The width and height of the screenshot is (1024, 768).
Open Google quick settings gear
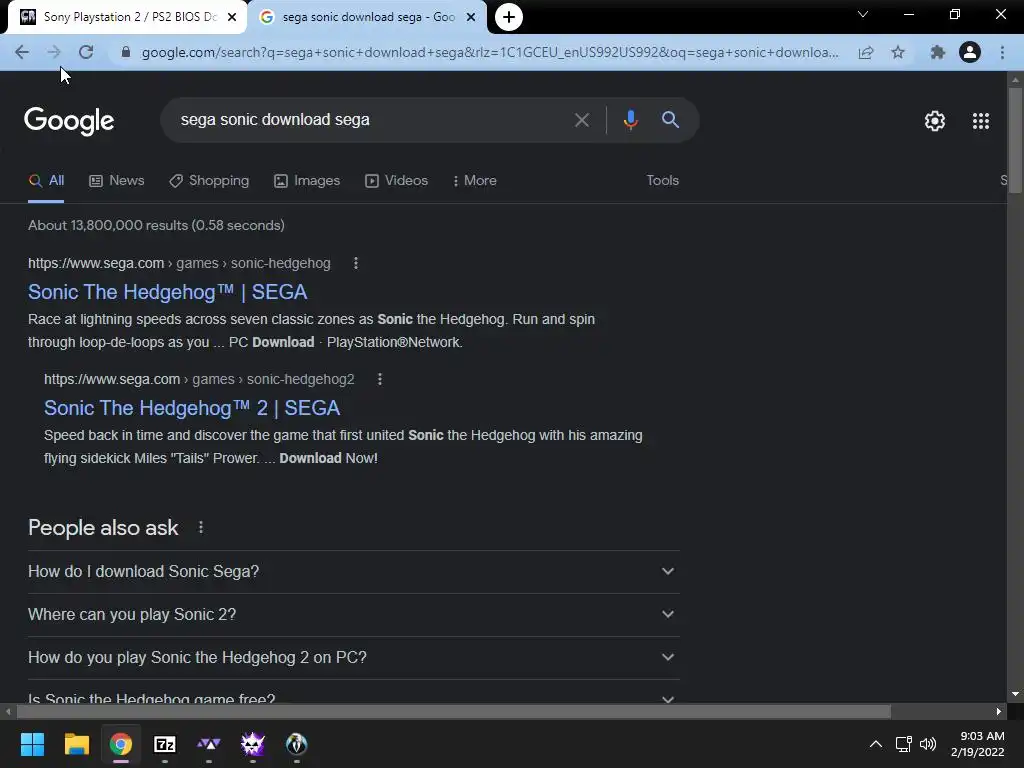coord(935,121)
